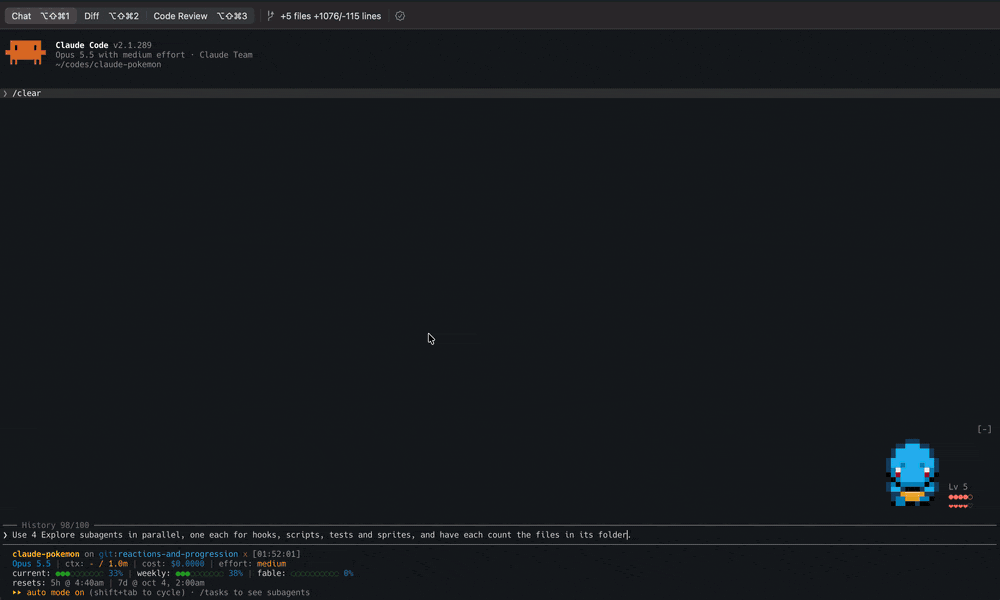Click the red hearts health row
Screen dimensions: 1000x600
pyautogui.click(x=960, y=506)
